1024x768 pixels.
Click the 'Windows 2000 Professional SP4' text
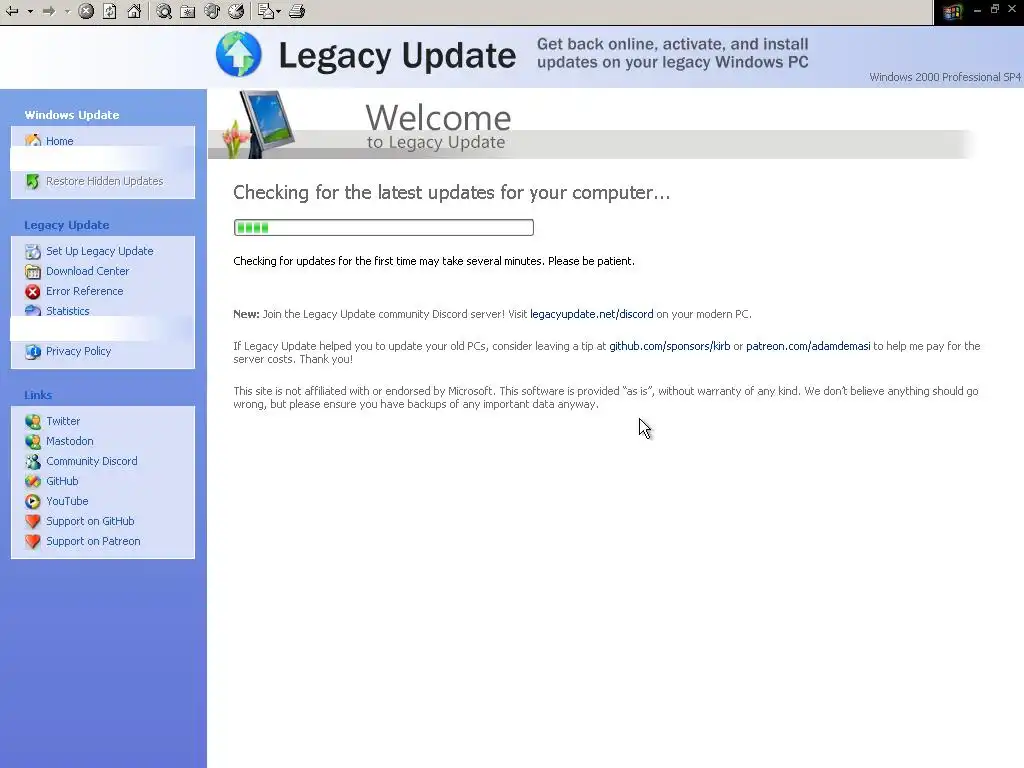[945, 77]
